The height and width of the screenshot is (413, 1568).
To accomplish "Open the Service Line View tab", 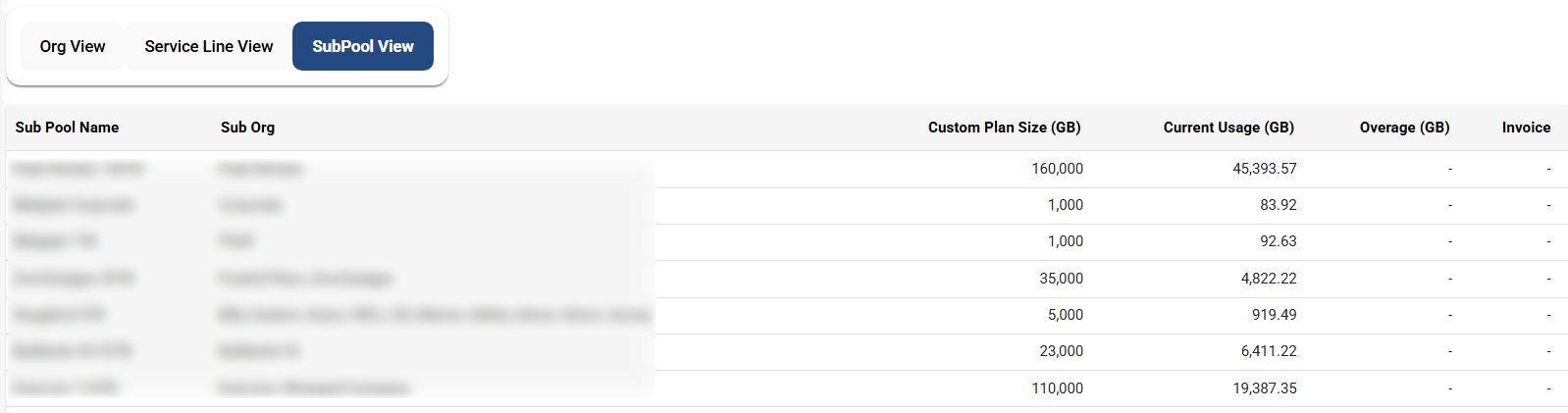I will [209, 46].
